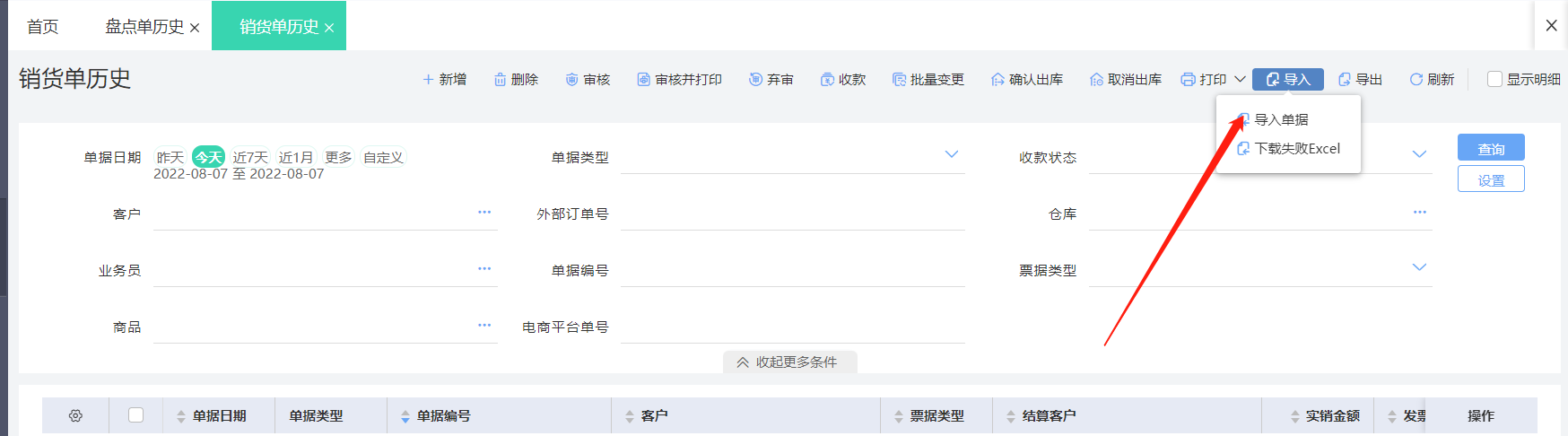Expand the 单据类型 dropdown
This screenshot has height=436, width=1568.
pyautogui.click(x=951, y=154)
